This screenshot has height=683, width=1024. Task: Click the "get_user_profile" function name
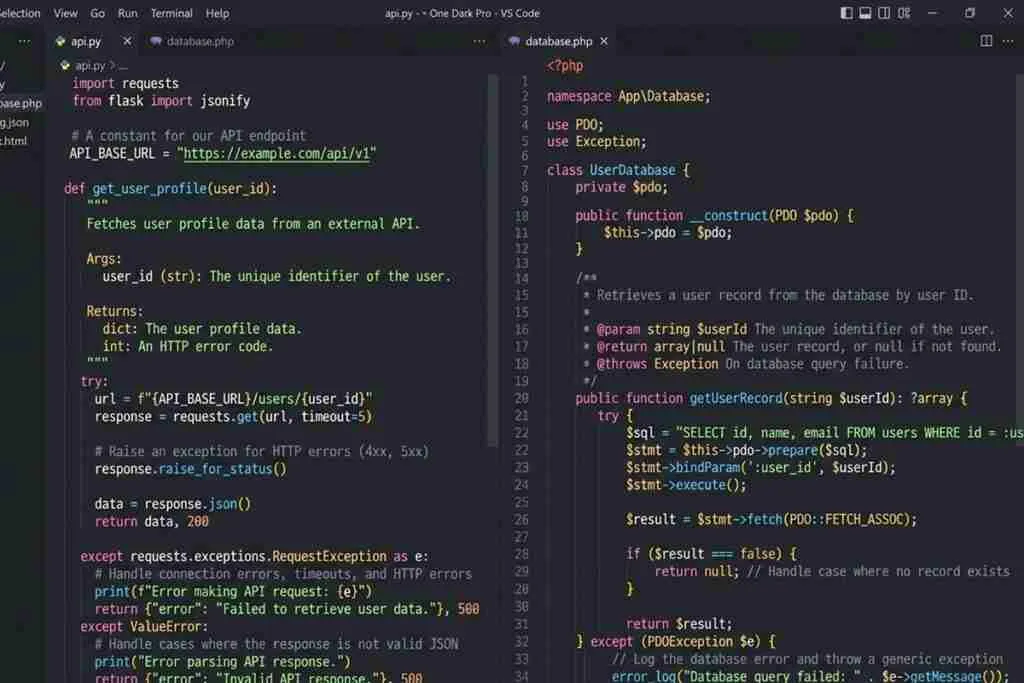pos(150,189)
